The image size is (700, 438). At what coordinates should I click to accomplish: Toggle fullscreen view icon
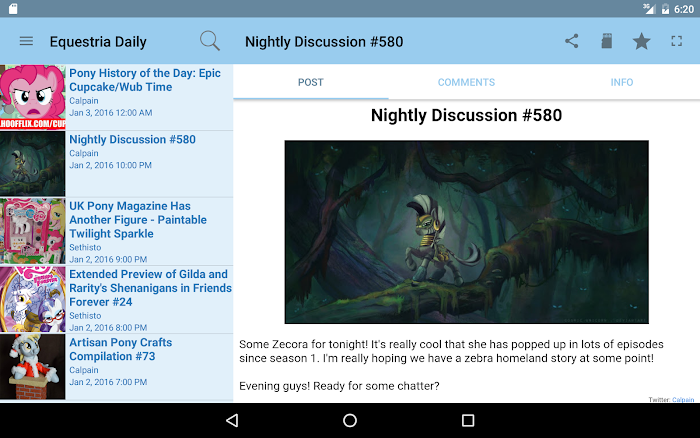pyautogui.click(x=676, y=41)
